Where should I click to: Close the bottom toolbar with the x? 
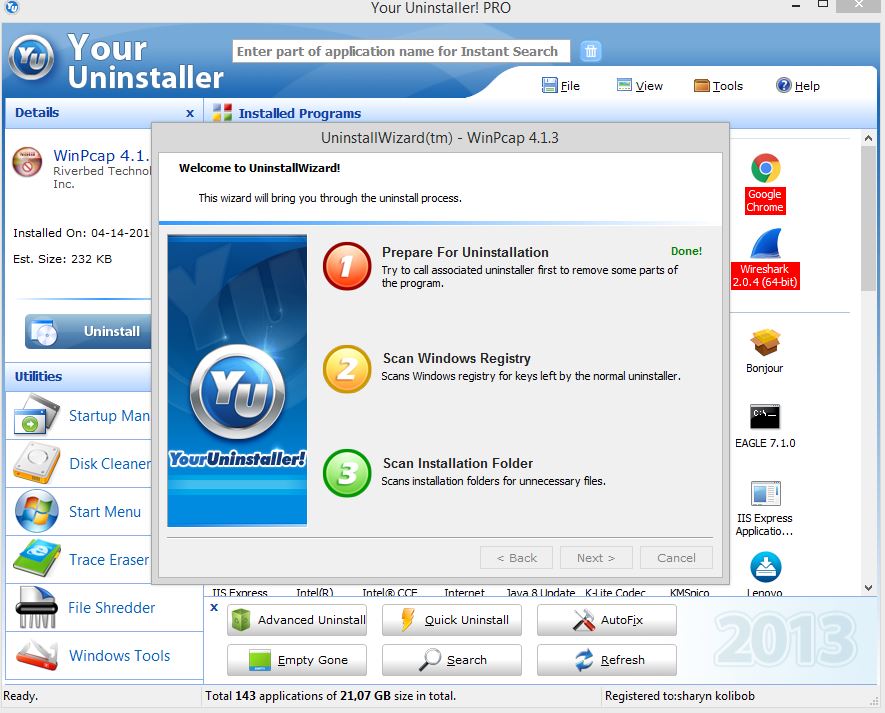pyautogui.click(x=214, y=607)
